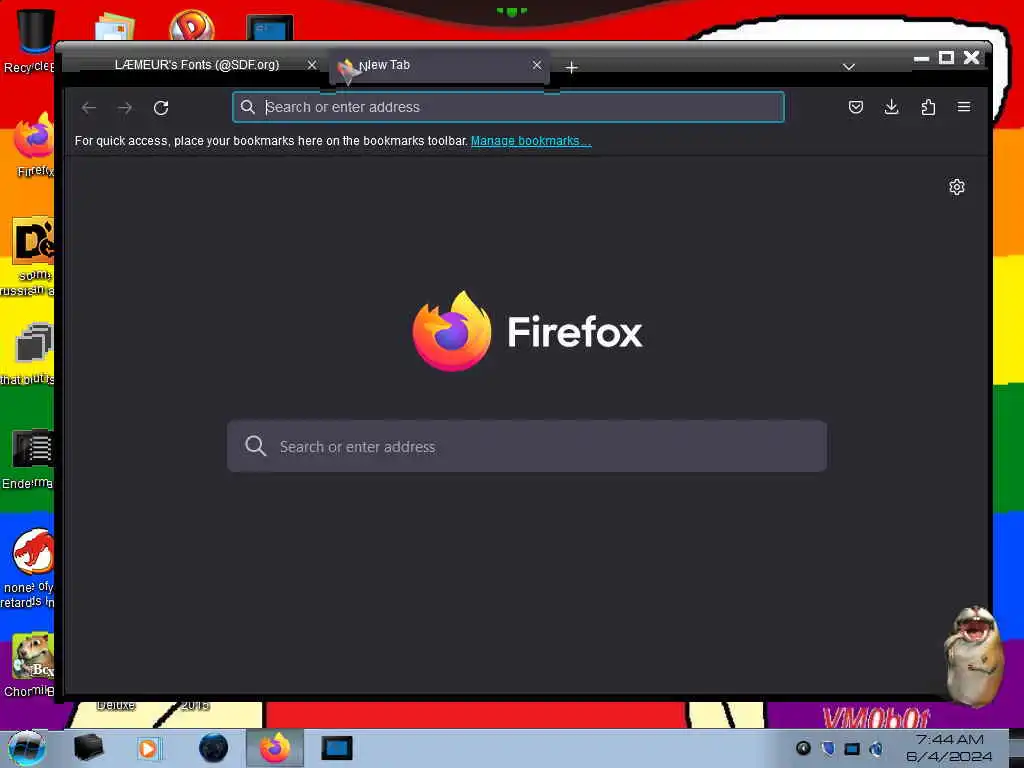Click the shield icon in system tray
This screenshot has width=1024, height=768.
tap(827, 748)
